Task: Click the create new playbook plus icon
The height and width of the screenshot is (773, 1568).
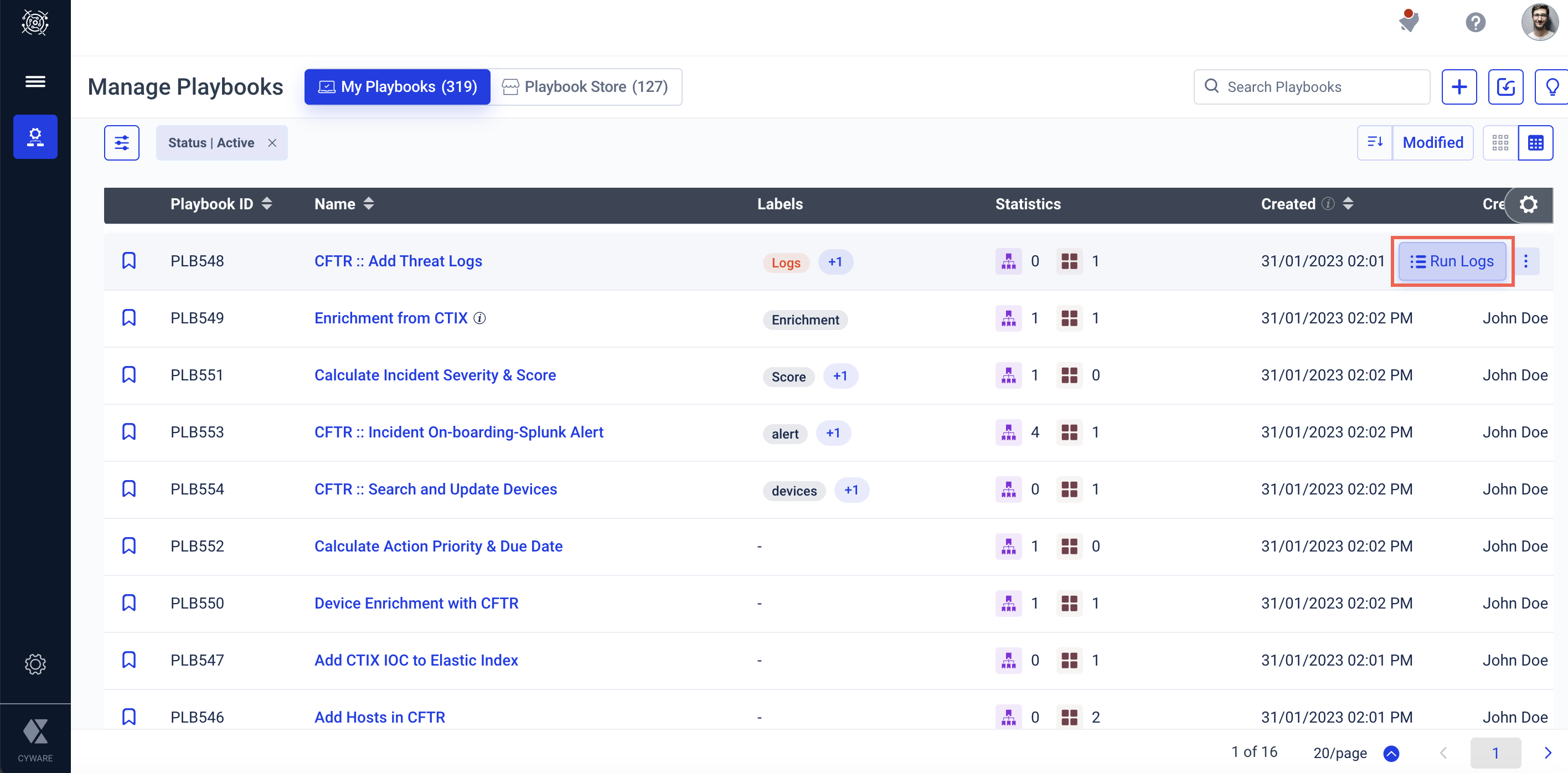Action: [x=1458, y=87]
